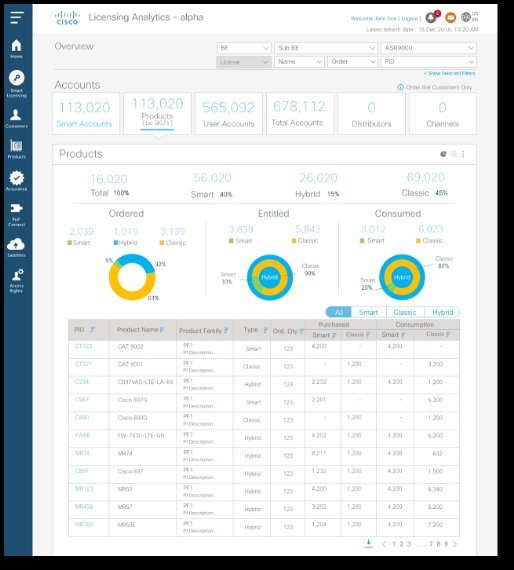Go to page 9 in pagination

[446, 544]
